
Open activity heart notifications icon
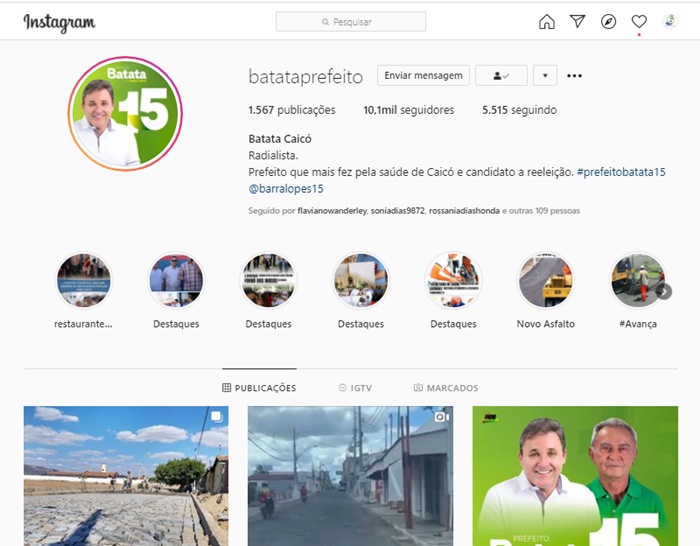point(639,22)
